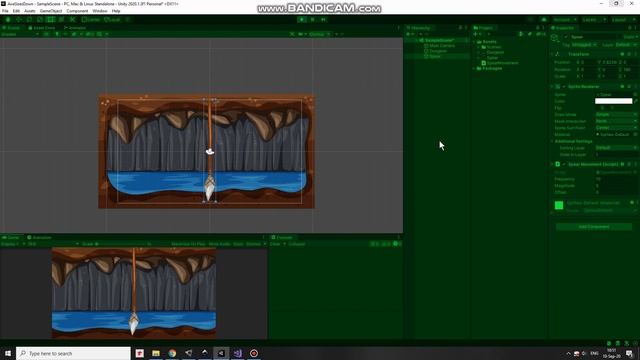Open the Window menu

click(100, 11)
